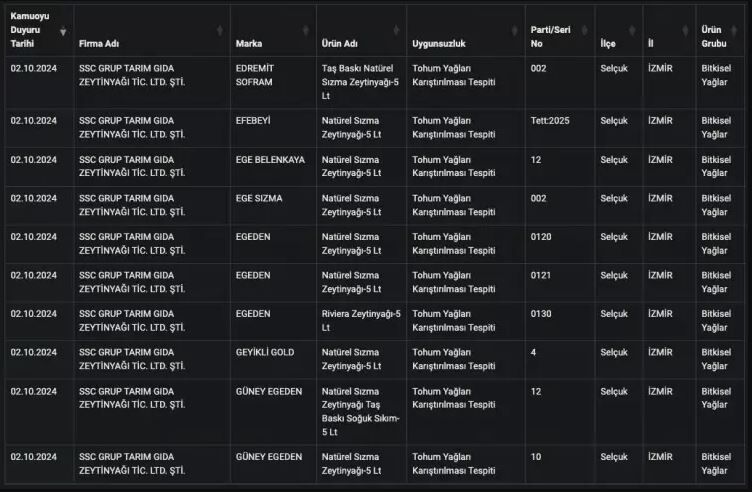Select the EGE BELENKAYA row
This screenshot has height=492, width=752.
[269, 160]
